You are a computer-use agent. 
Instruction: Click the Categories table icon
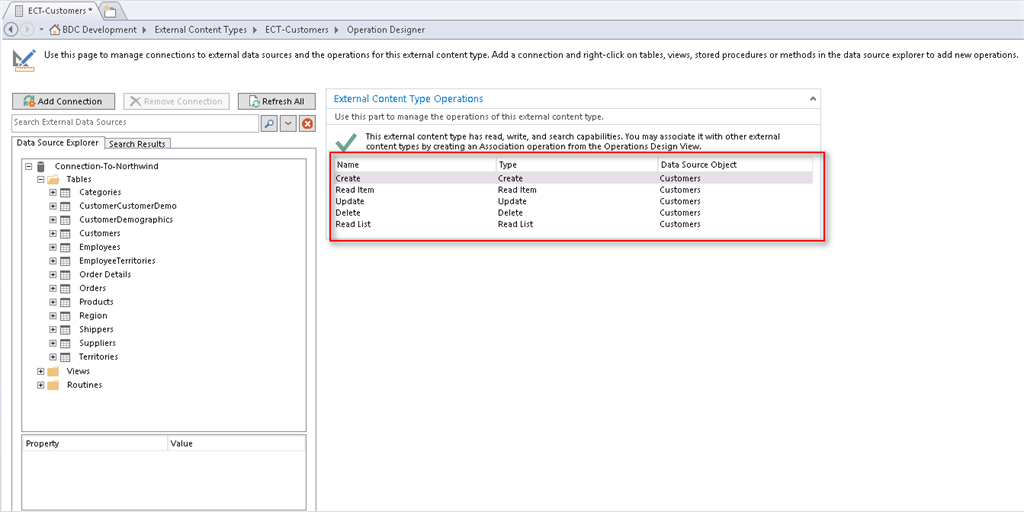click(x=65, y=193)
